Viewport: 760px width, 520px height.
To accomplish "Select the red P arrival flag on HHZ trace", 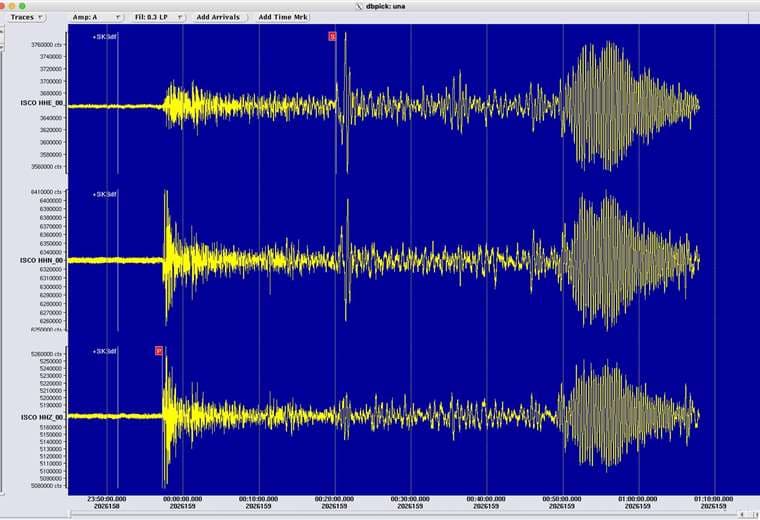I will [x=159, y=350].
